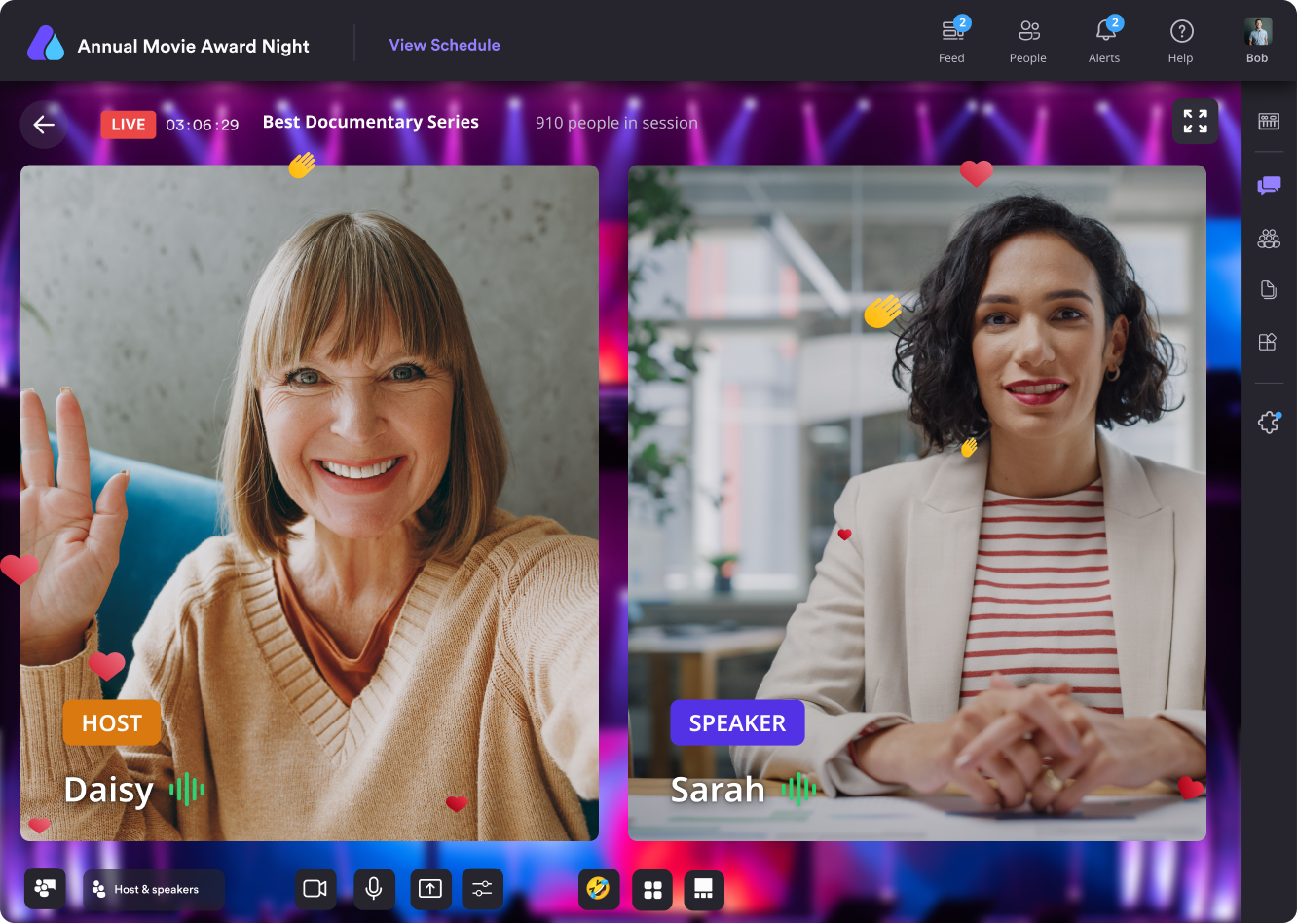Screen dimensions: 1297x924
Task: Enter fullscreen mode
Action: [1196, 121]
